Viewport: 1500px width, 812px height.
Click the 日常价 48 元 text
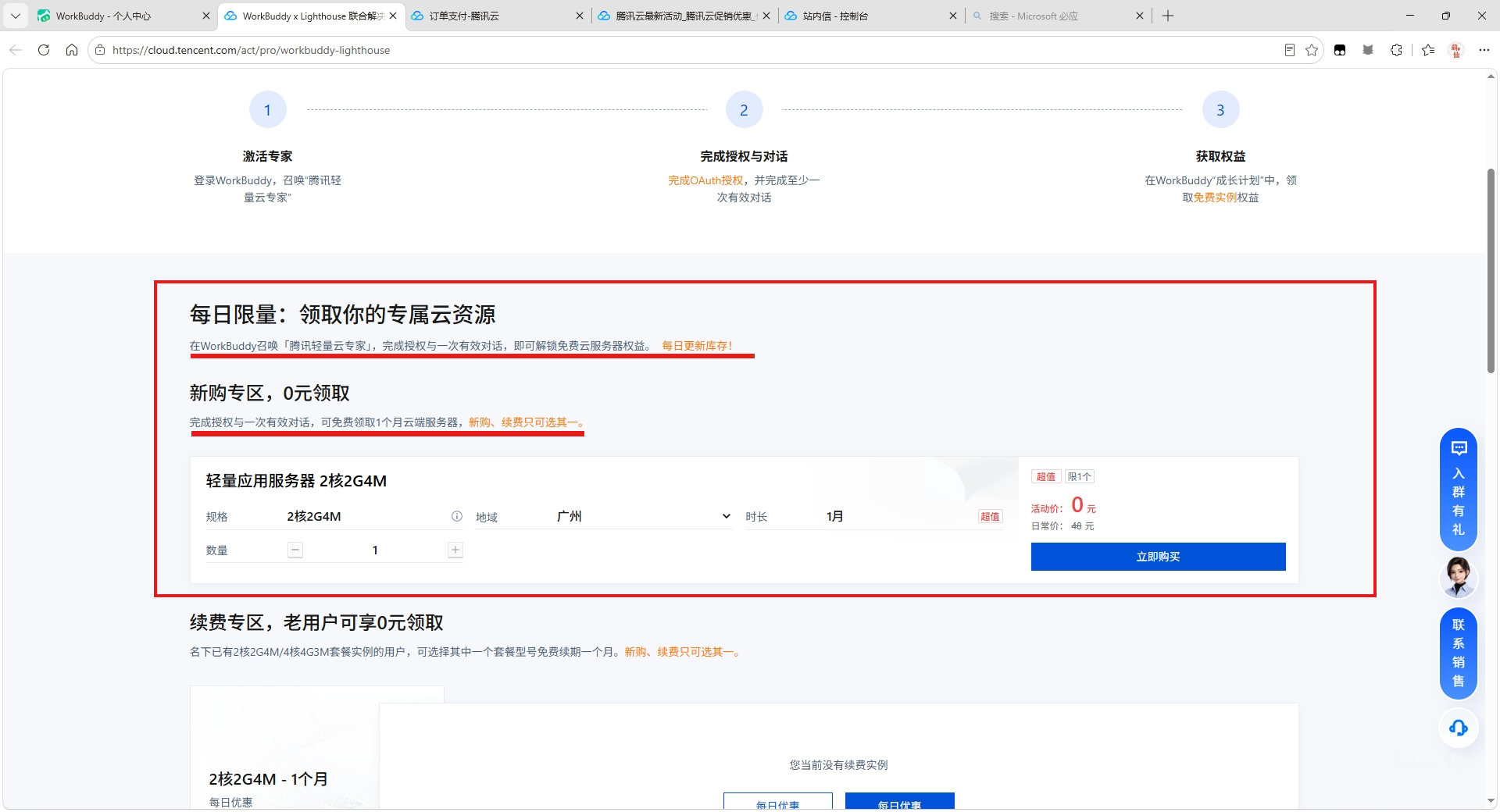pos(1062,526)
